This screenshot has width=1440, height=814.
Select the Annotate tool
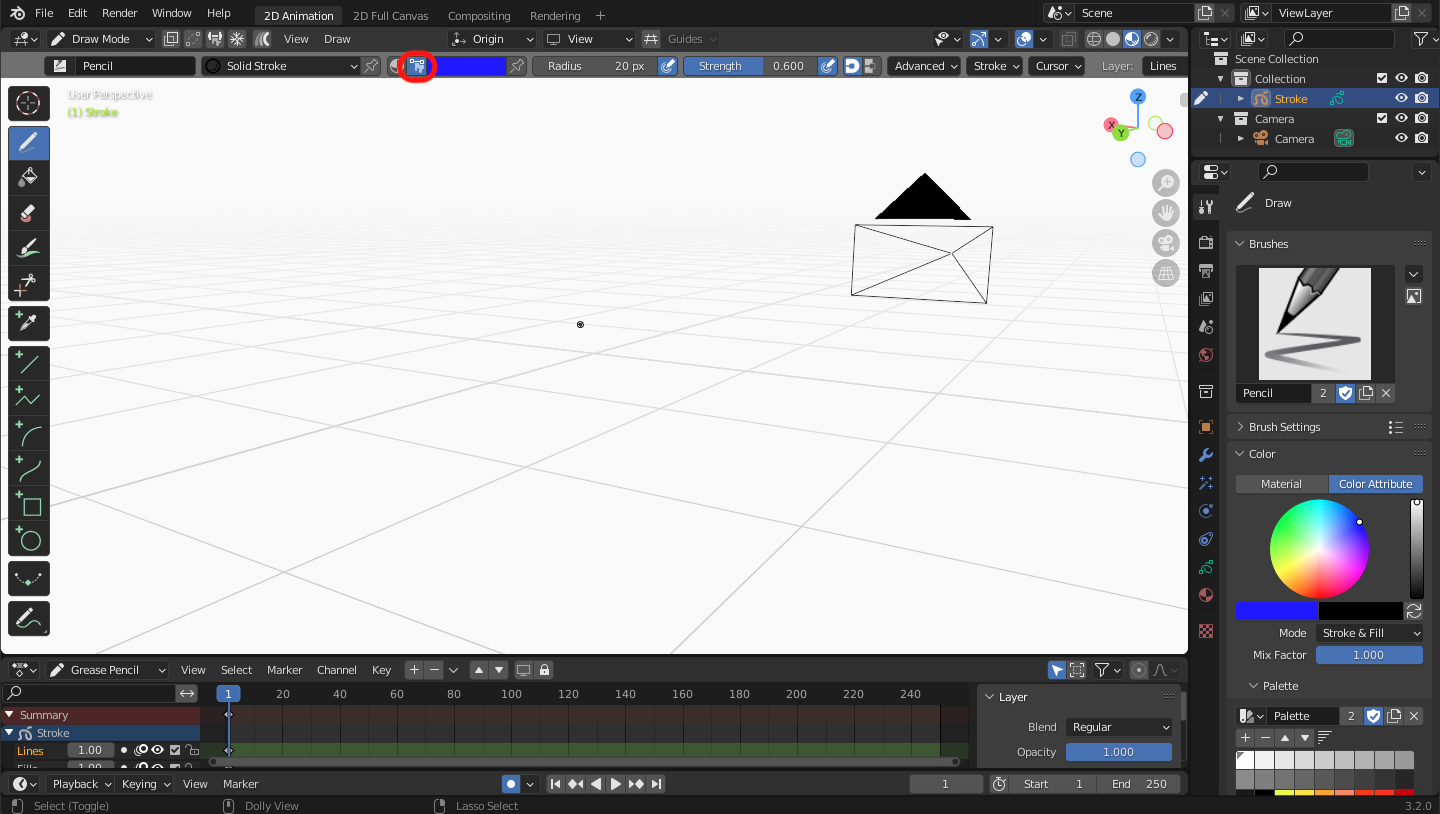[x=29, y=619]
